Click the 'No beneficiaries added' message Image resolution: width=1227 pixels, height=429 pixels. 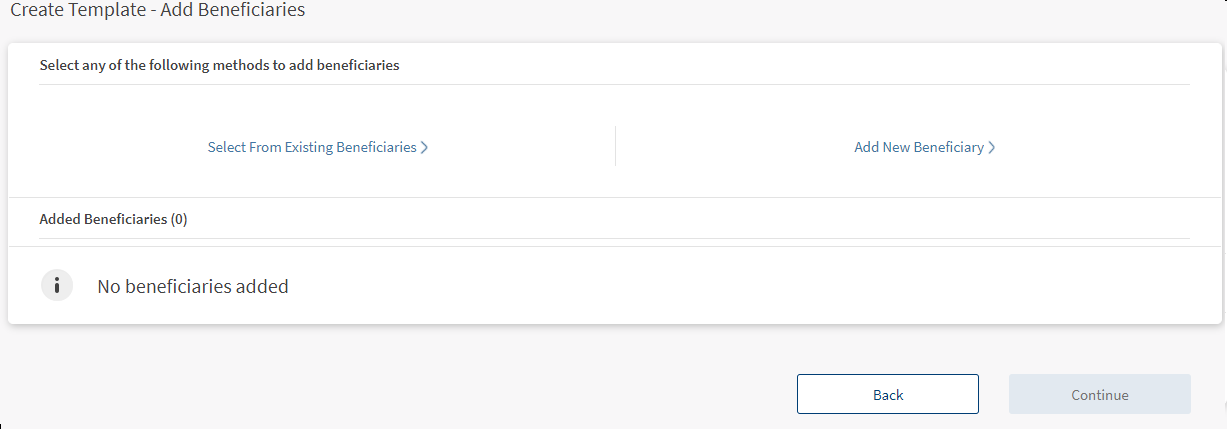[192, 286]
